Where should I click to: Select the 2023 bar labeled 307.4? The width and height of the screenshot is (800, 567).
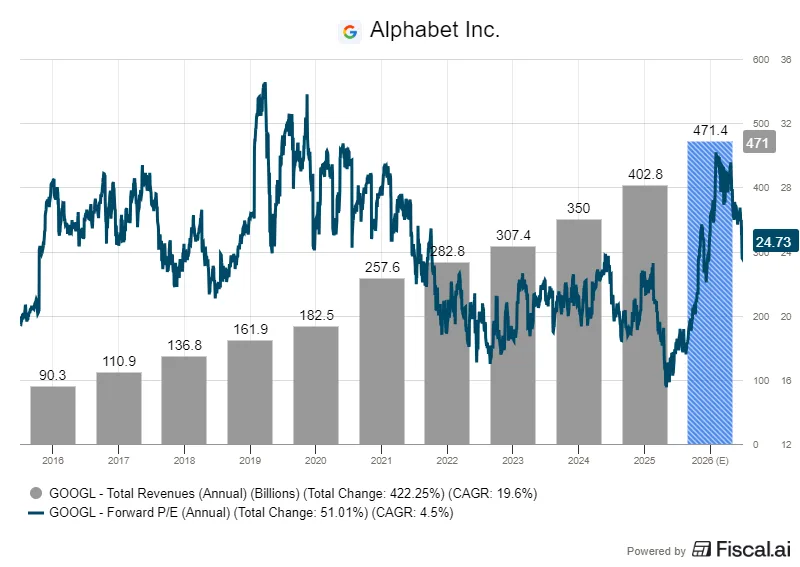(x=513, y=345)
